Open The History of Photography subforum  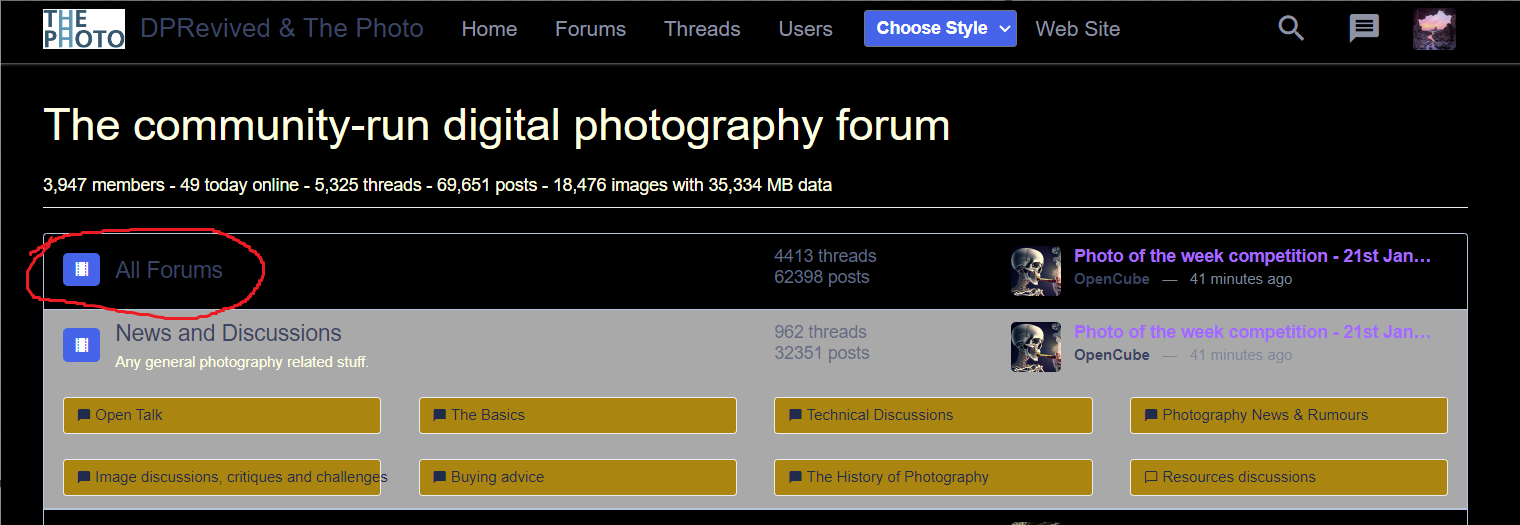[932, 477]
